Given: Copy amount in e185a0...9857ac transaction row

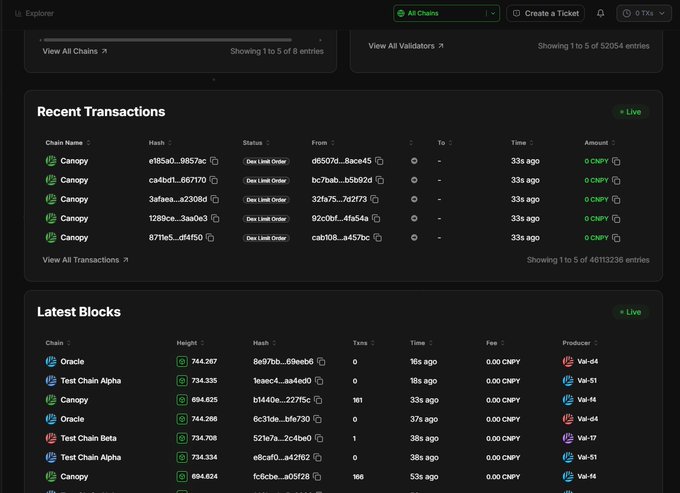Looking at the screenshot, I should point(616,161).
